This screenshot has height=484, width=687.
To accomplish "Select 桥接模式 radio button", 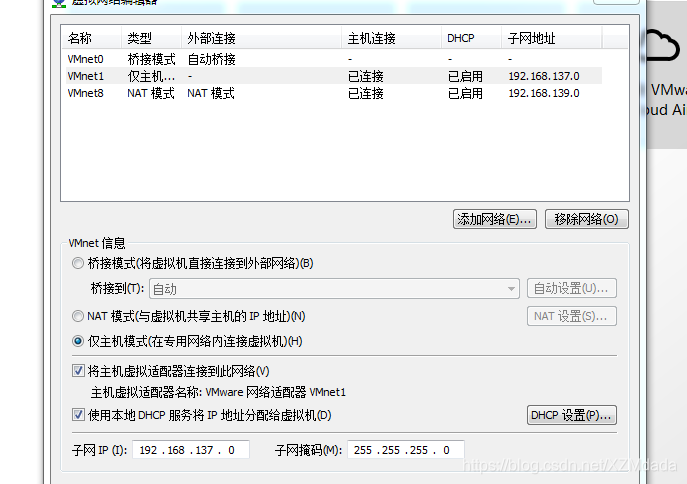I will (78, 263).
